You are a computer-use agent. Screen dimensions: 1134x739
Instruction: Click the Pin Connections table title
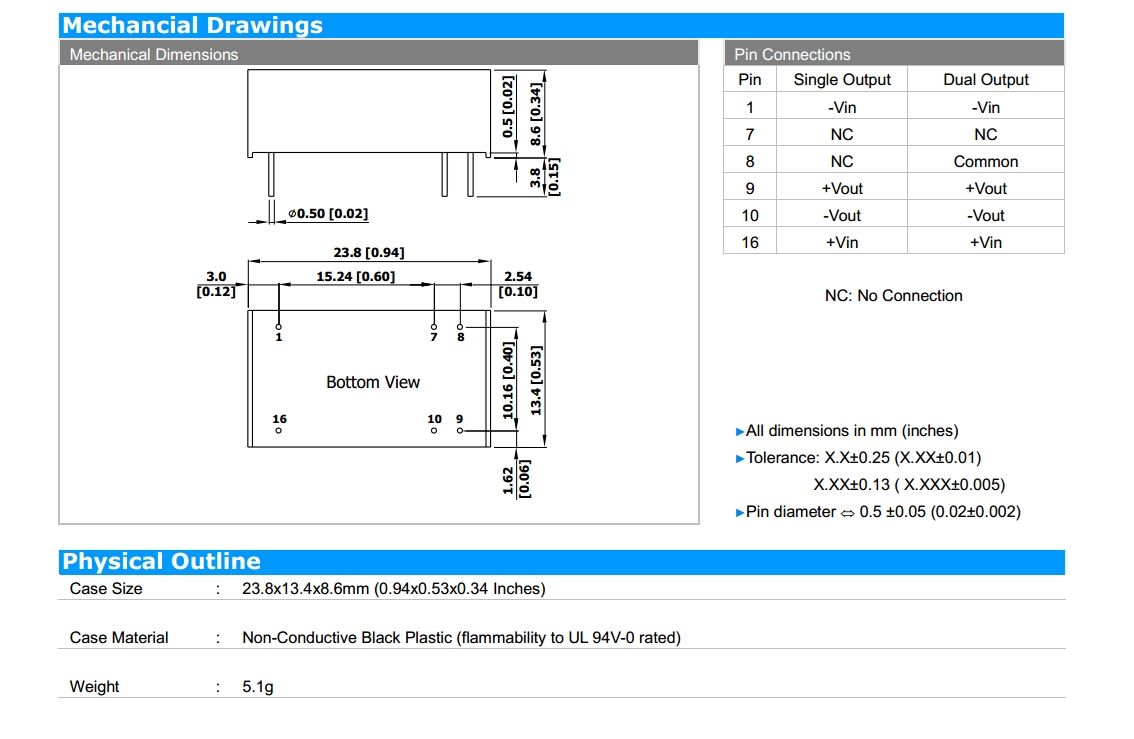[x=792, y=55]
